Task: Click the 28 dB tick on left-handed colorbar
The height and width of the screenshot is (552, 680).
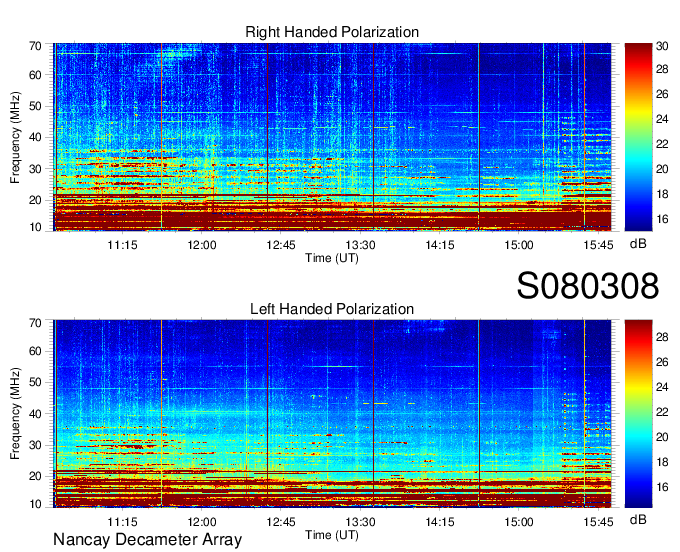Action: [662, 337]
